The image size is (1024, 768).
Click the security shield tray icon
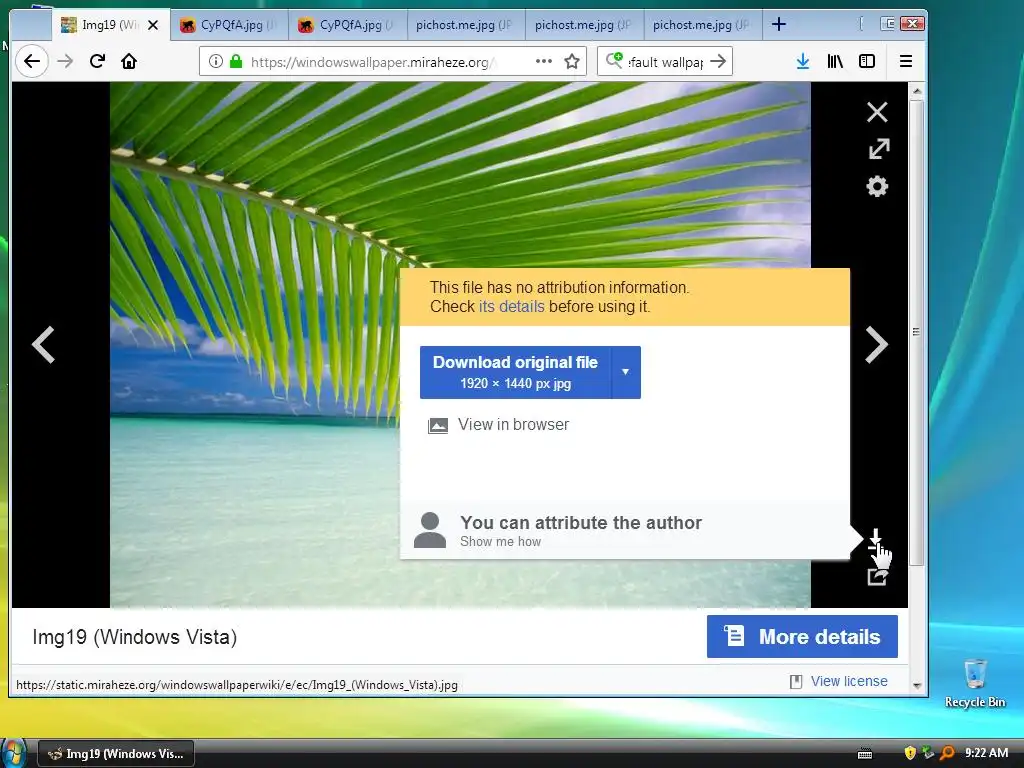click(x=910, y=753)
